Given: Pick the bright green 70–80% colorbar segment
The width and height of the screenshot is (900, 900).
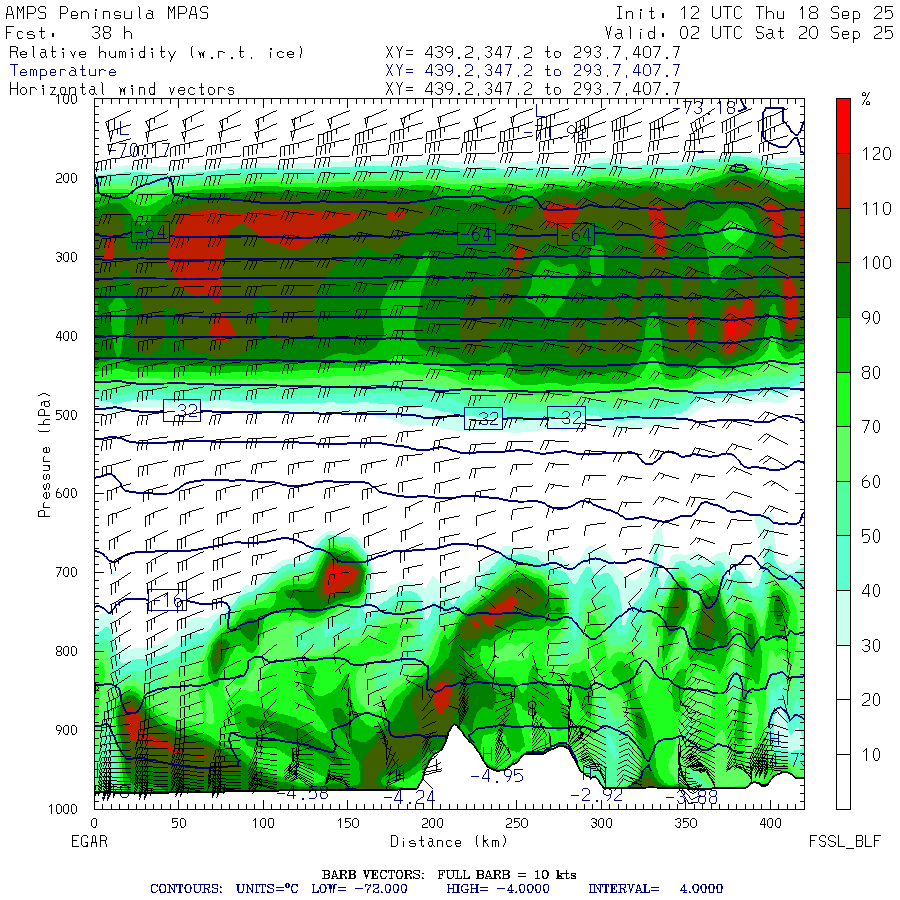Looking at the screenshot, I should [x=843, y=399].
